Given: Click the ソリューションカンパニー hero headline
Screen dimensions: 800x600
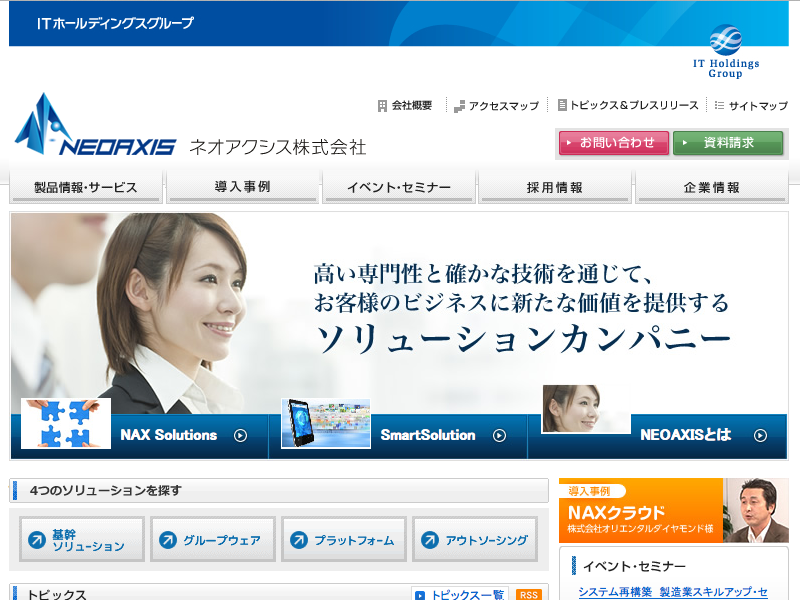Looking at the screenshot, I should tap(523, 339).
